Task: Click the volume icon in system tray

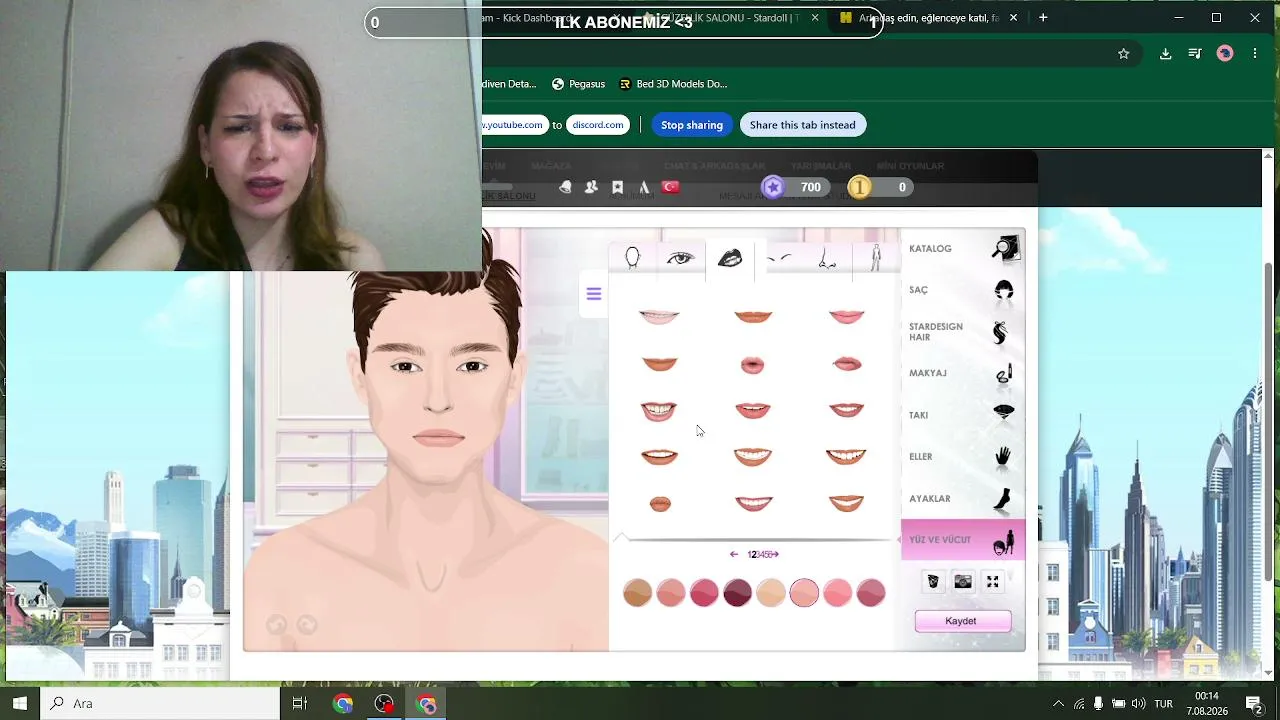Action: [x=1138, y=704]
